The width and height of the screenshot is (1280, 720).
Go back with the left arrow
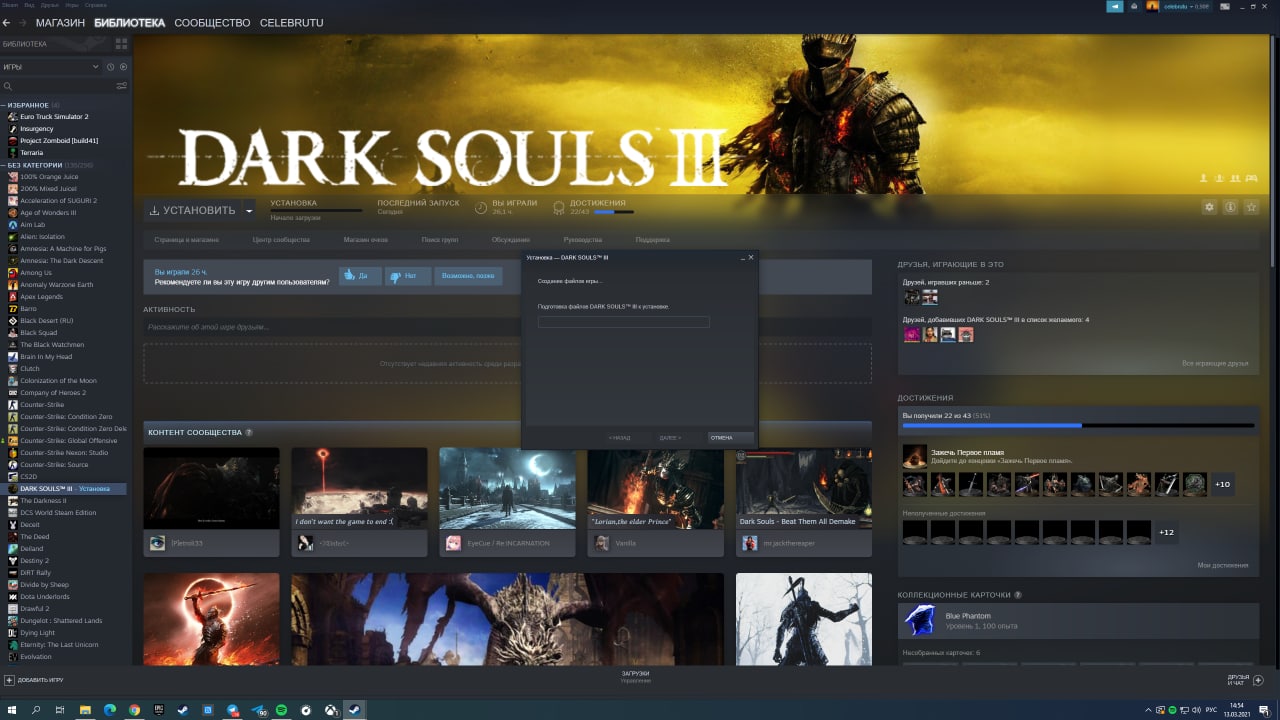pos(6,22)
